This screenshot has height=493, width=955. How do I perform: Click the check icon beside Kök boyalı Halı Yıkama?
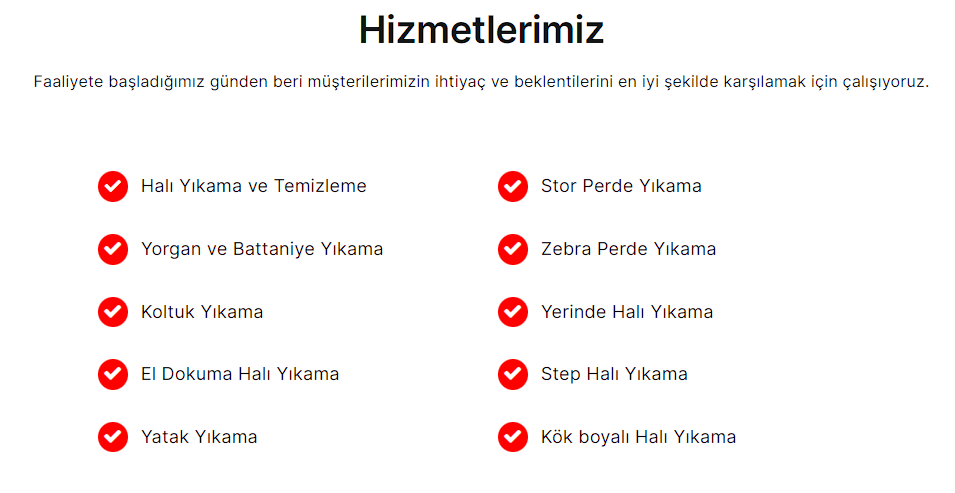513,437
